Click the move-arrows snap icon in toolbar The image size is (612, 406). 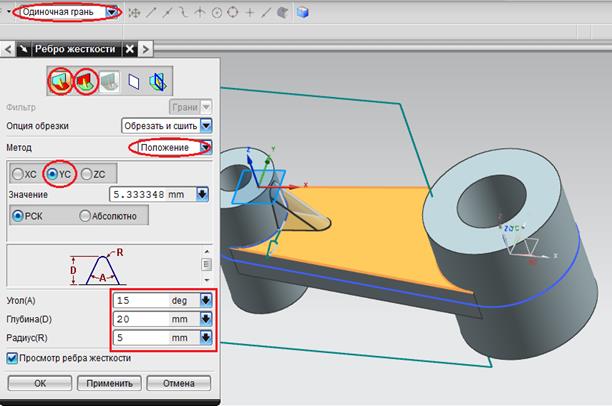tap(136, 13)
